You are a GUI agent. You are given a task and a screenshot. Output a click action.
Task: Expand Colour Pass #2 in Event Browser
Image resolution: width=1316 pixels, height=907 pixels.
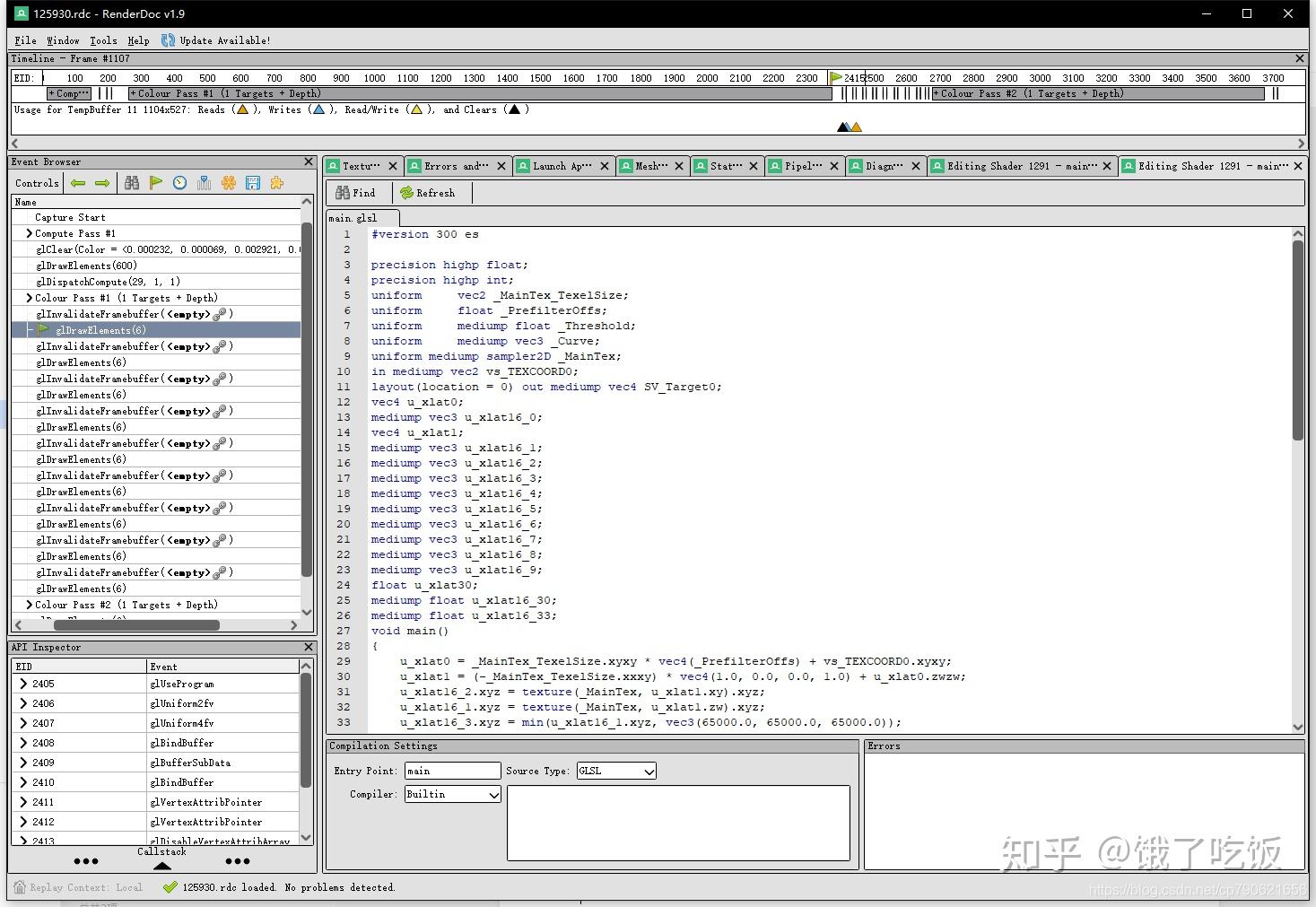coord(29,605)
